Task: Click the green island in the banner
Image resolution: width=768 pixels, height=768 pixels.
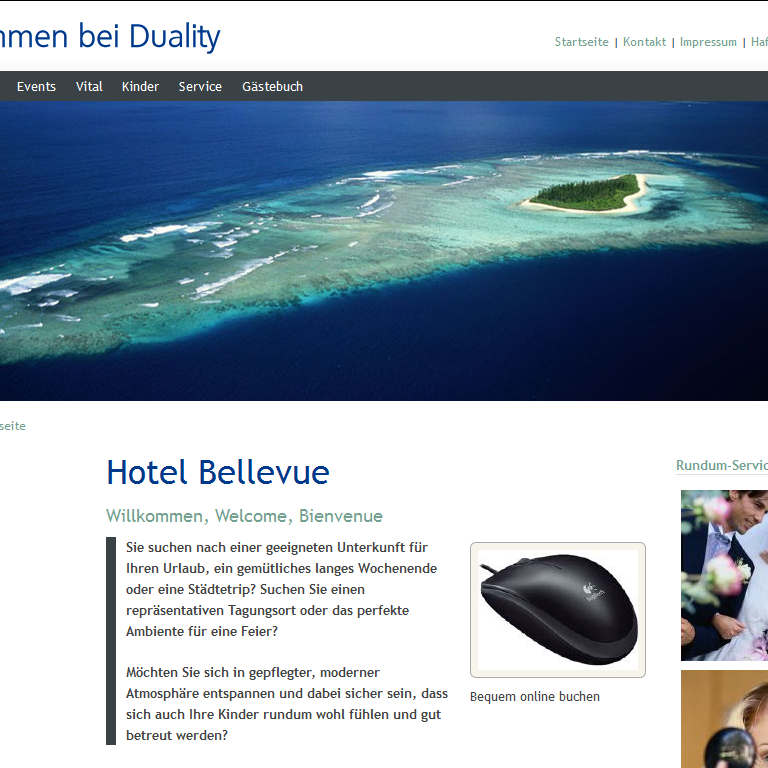Action: [x=587, y=194]
